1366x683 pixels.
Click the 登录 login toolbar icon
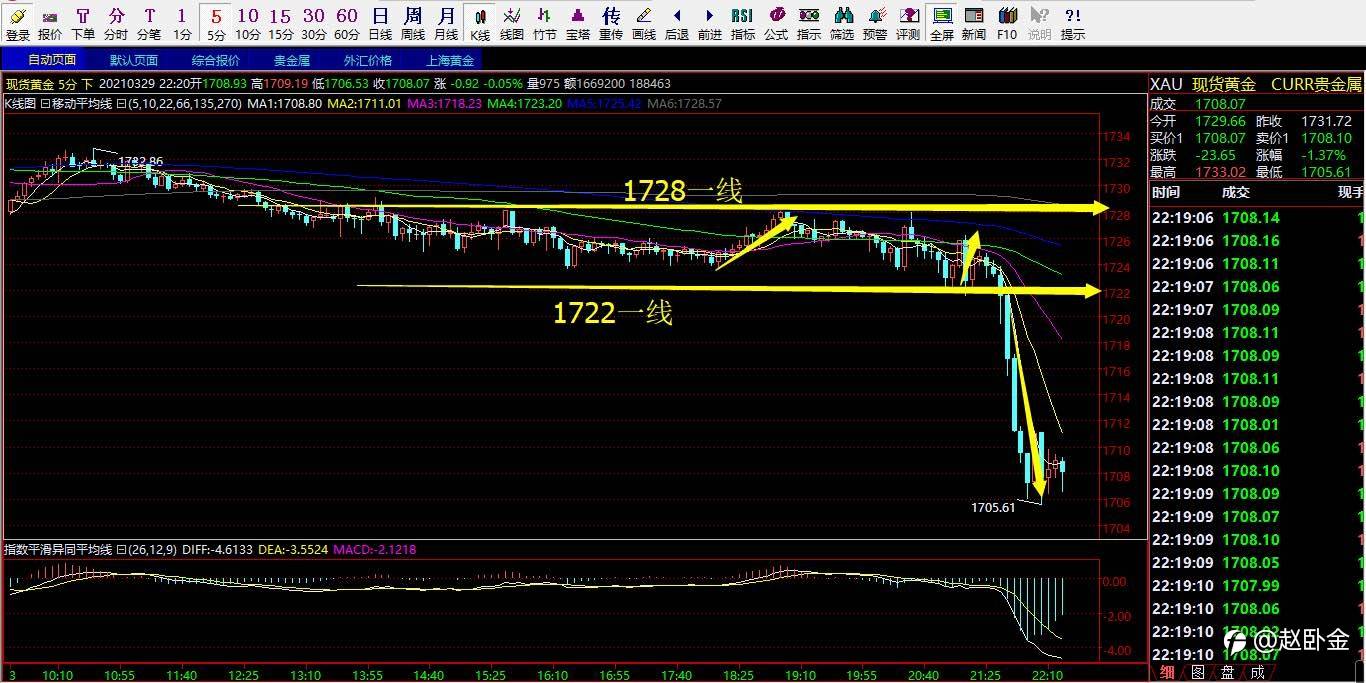[17, 22]
